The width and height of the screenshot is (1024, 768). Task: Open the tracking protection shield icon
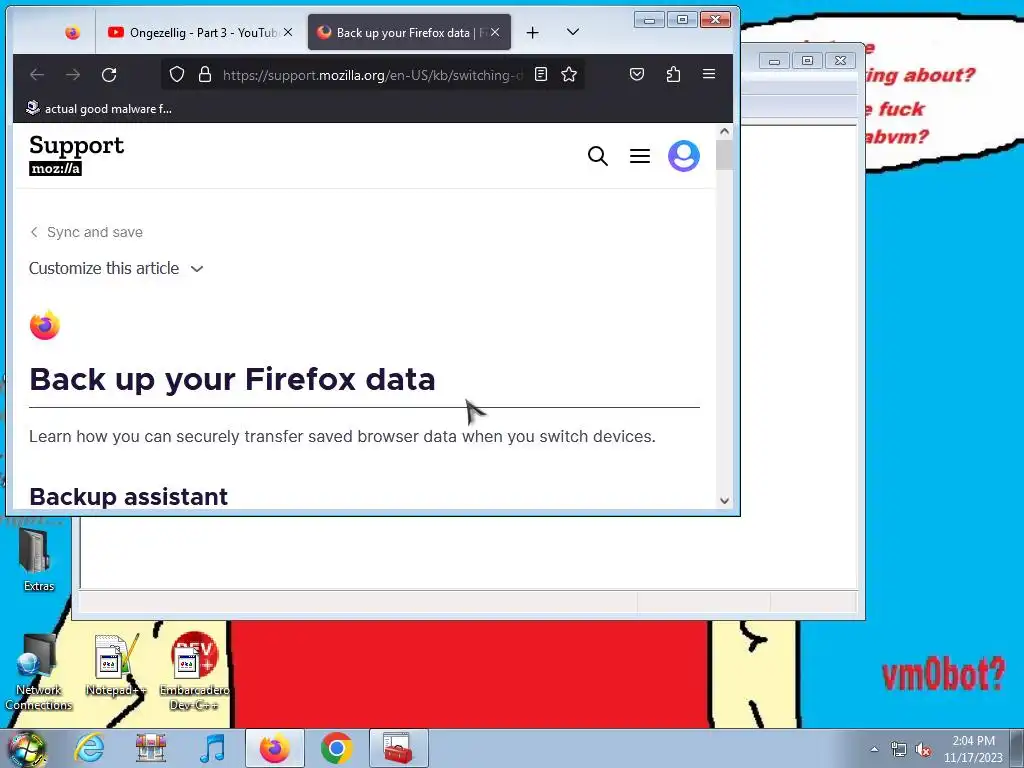point(177,74)
